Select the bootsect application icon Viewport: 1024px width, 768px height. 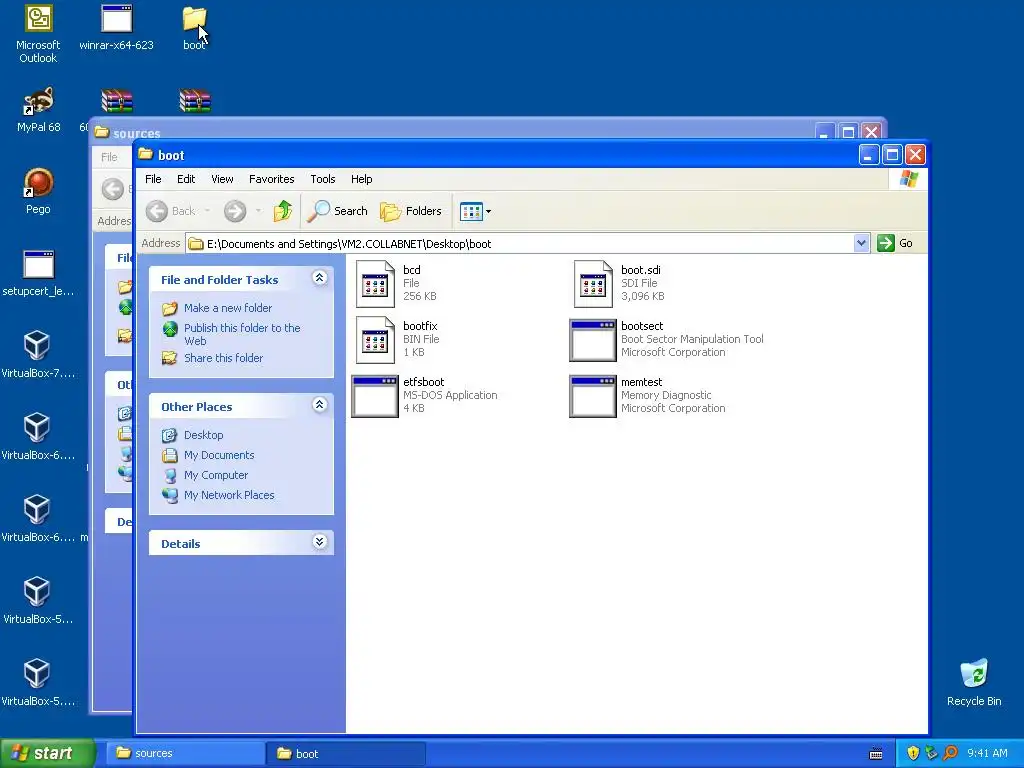click(x=592, y=340)
